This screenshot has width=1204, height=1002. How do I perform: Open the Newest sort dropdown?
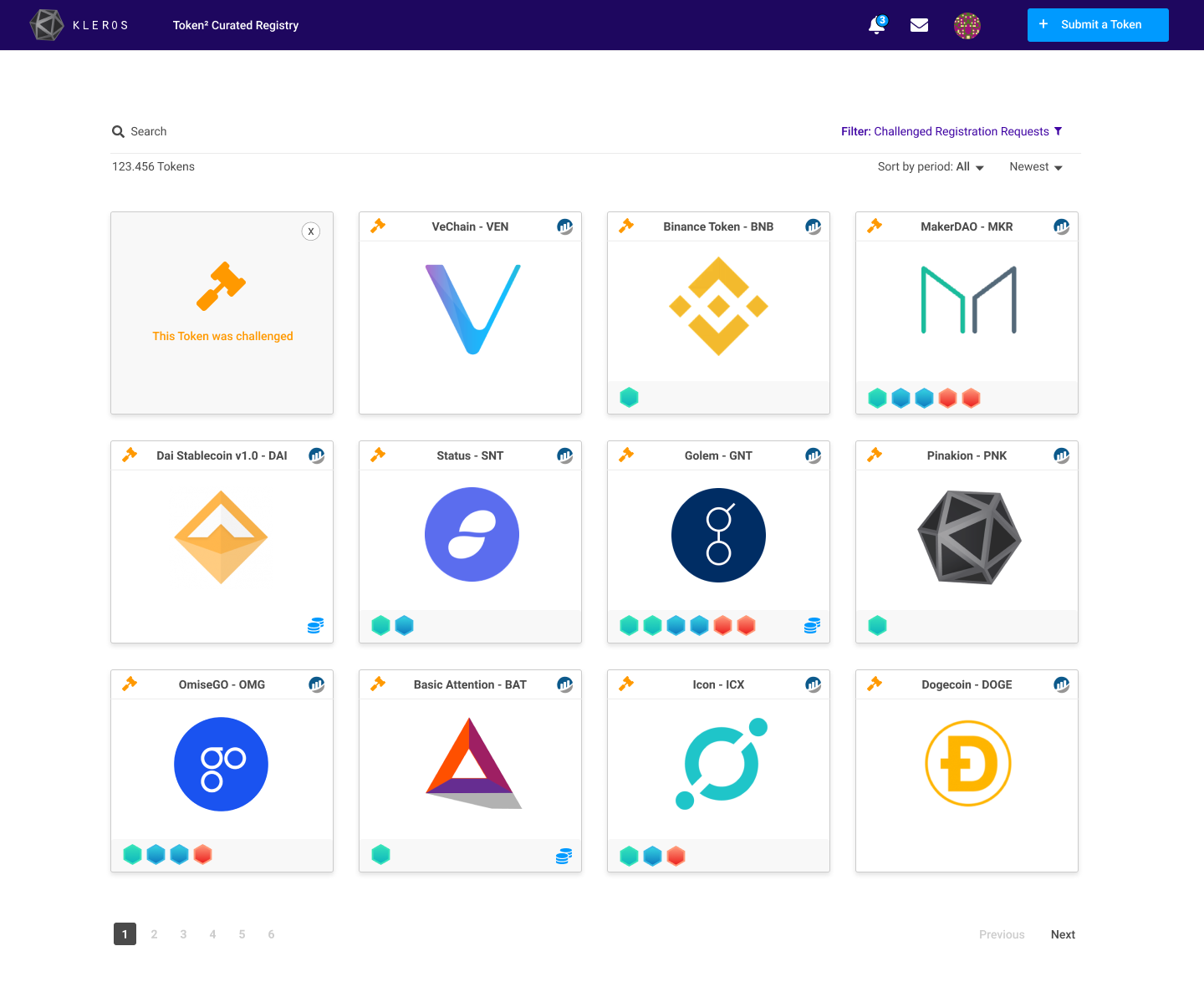click(1036, 167)
